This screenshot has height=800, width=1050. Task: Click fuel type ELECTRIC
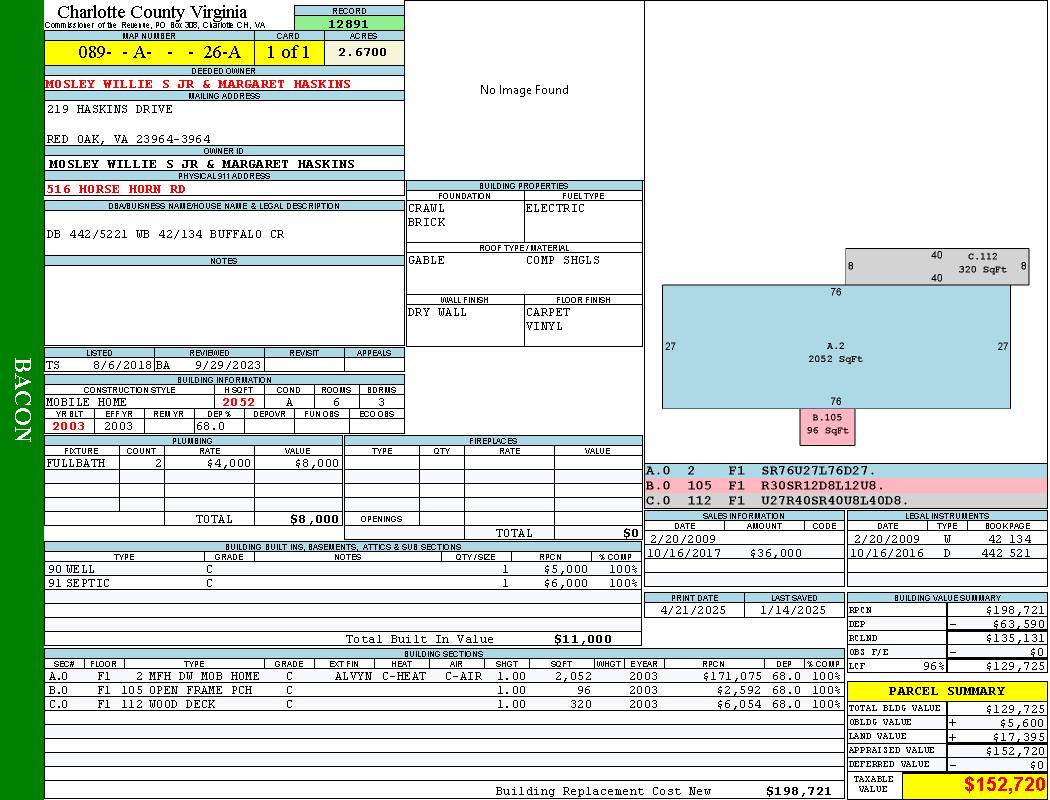(x=555, y=208)
